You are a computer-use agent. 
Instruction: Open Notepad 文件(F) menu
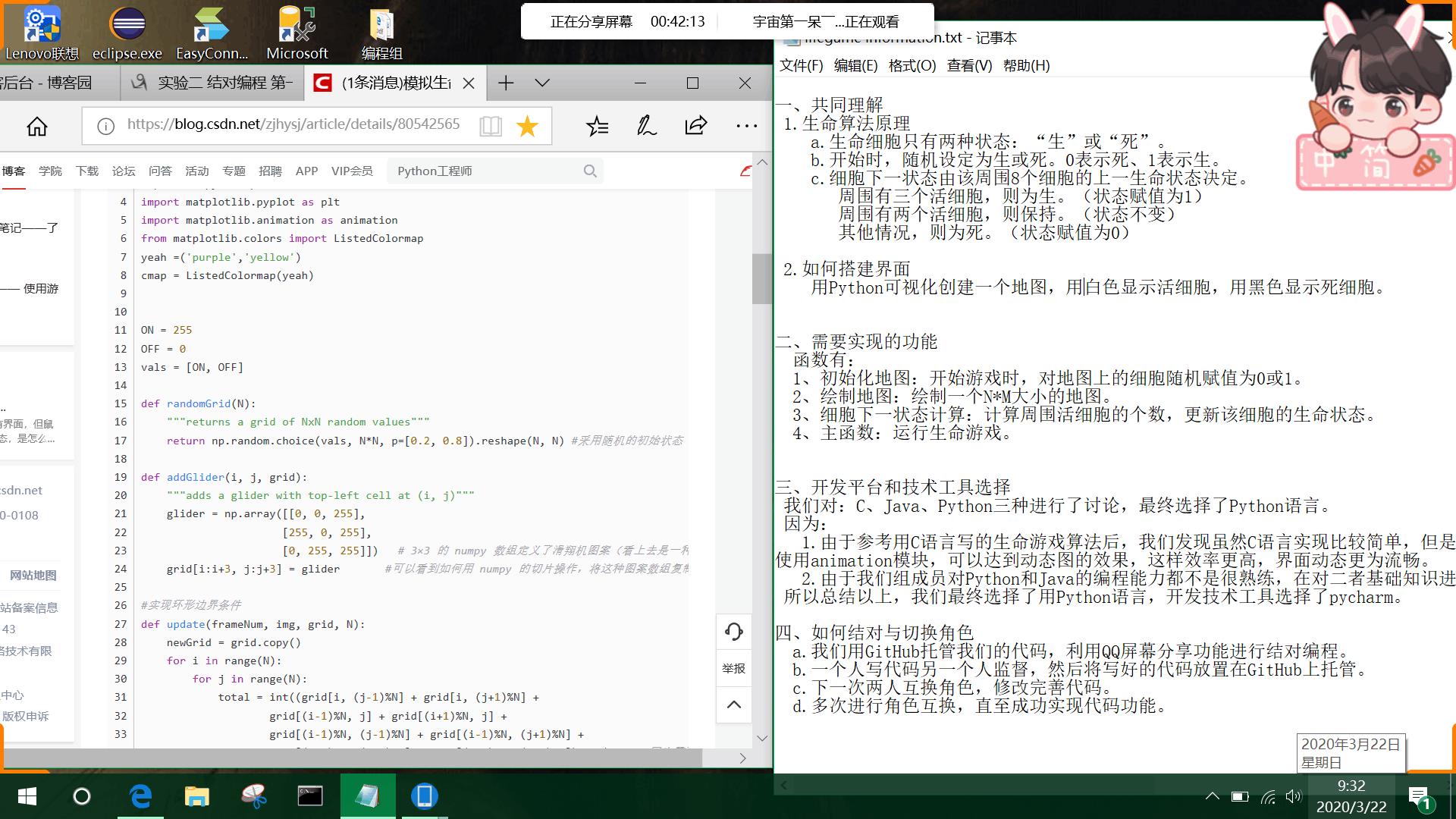tap(801, 66)
